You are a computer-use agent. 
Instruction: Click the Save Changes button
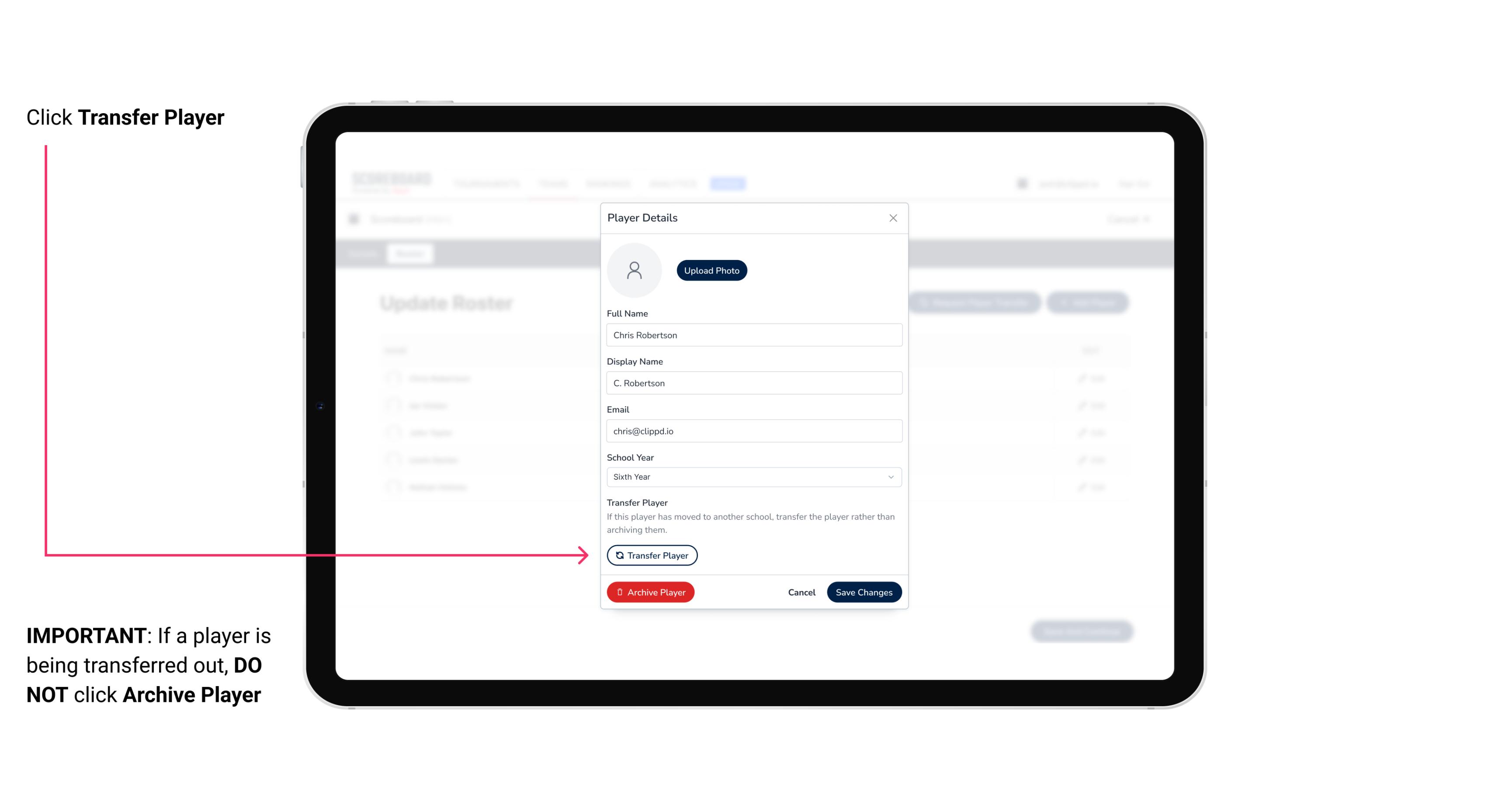pos(863,591)
